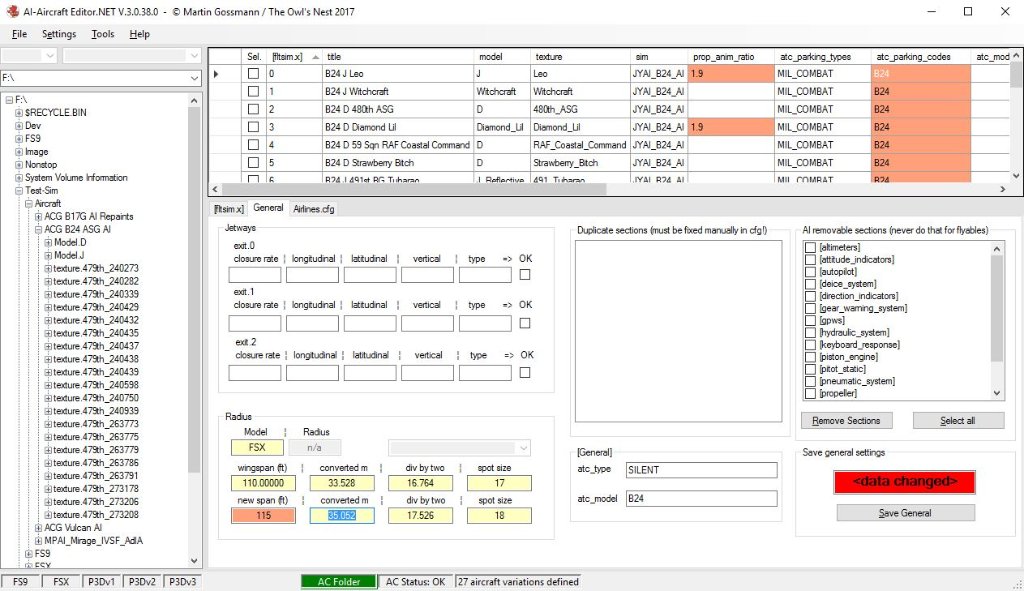1024x591 pixels.
Task: Expand the $RECYCLE.BIN tree node
Action: 19,113
